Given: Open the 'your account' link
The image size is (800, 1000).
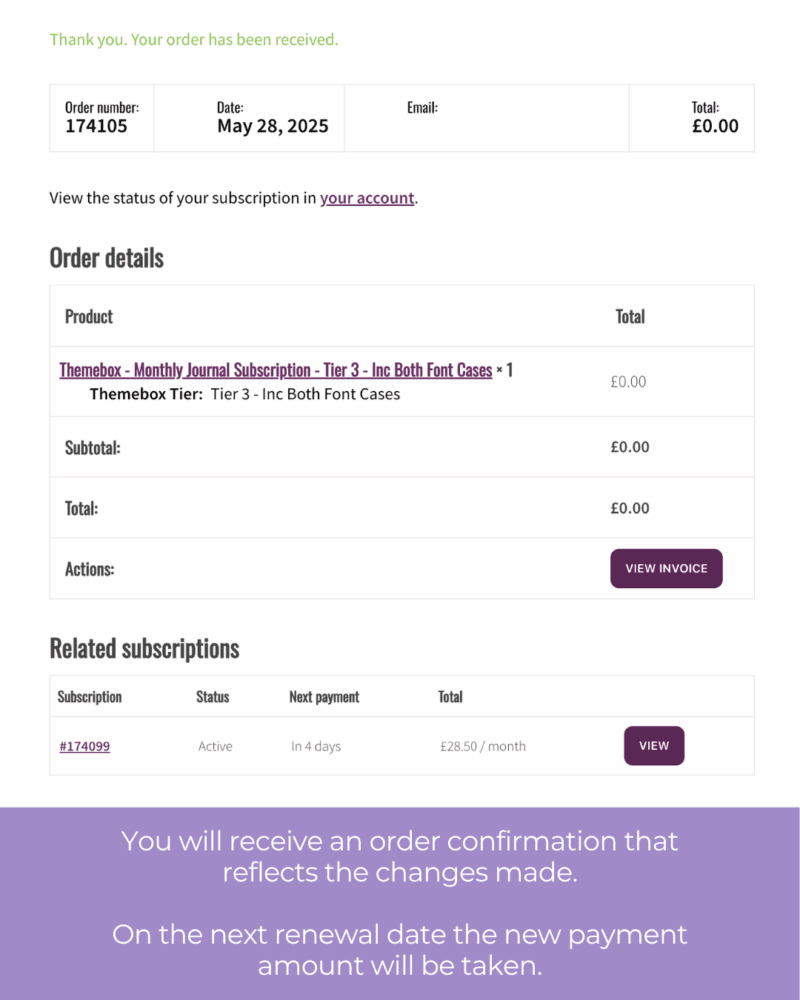Looking at the screenshot, I should click(x=367, y=198).
